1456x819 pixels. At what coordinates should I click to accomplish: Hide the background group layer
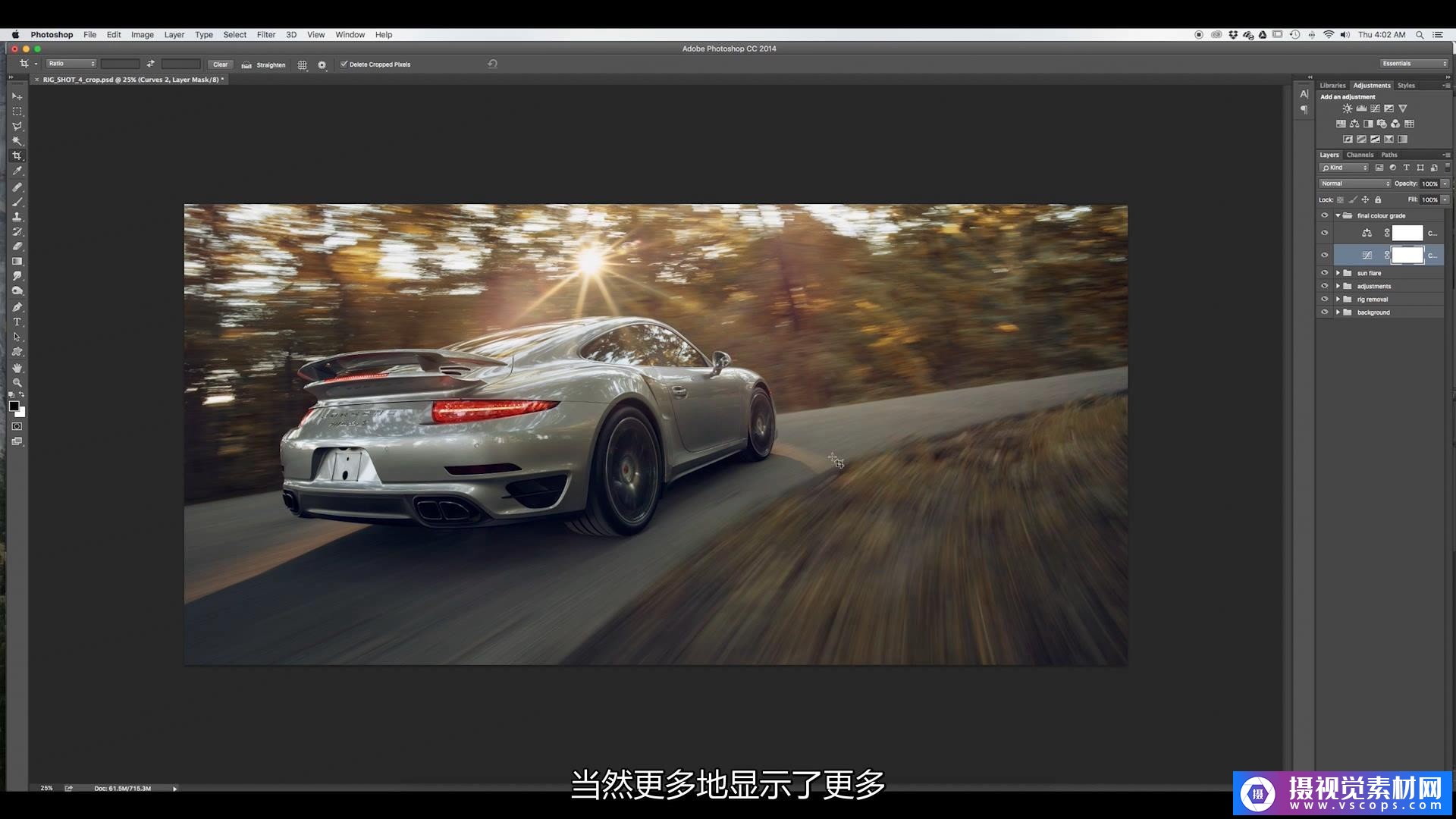click(1325, 312)
